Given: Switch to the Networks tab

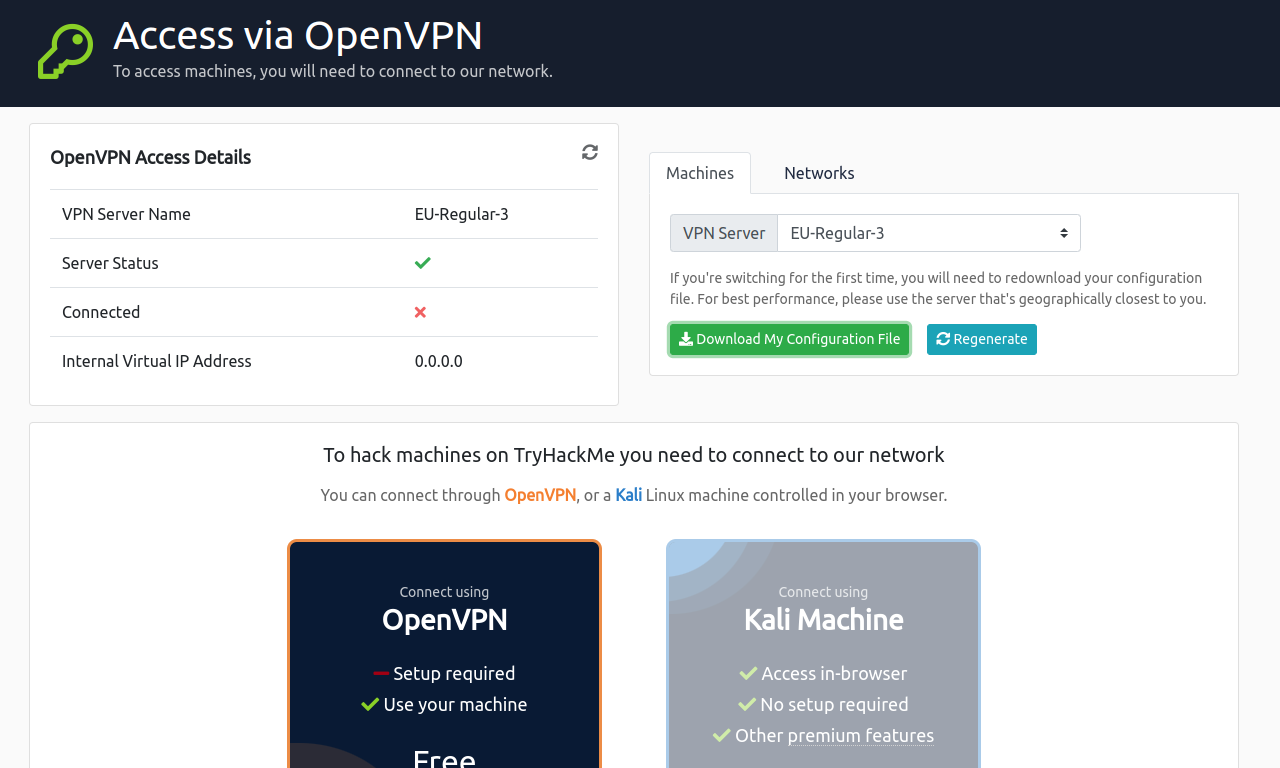Looking at the screenshot, I should coord(819,173).
